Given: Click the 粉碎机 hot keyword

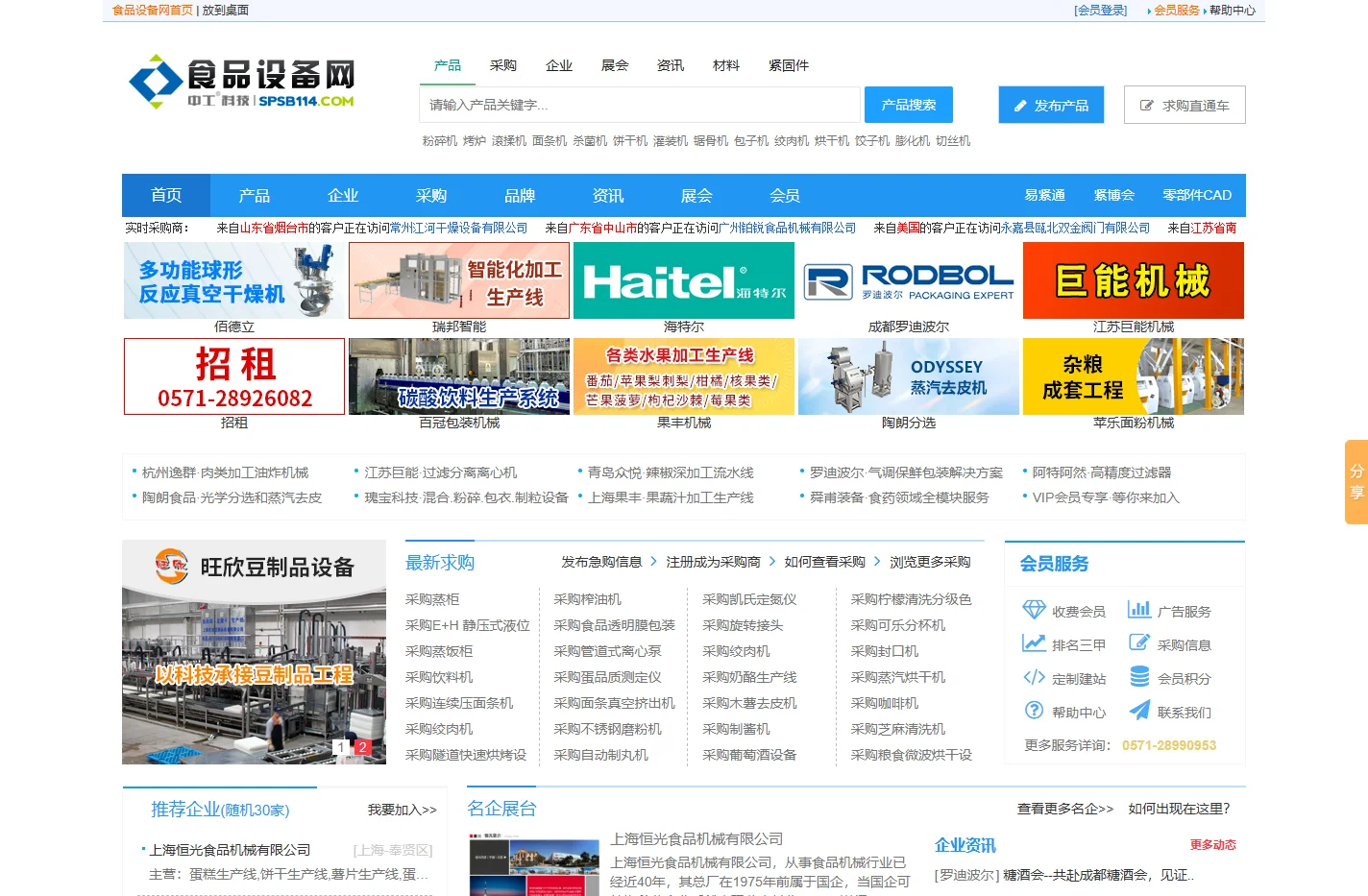Looking at the screenshot, I should click(440, 141).
